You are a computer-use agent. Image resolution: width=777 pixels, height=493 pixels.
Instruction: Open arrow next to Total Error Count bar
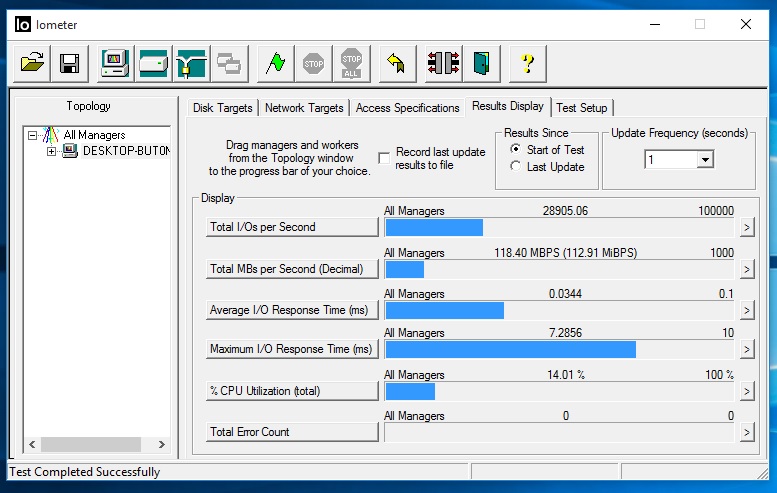pos(747,433)
